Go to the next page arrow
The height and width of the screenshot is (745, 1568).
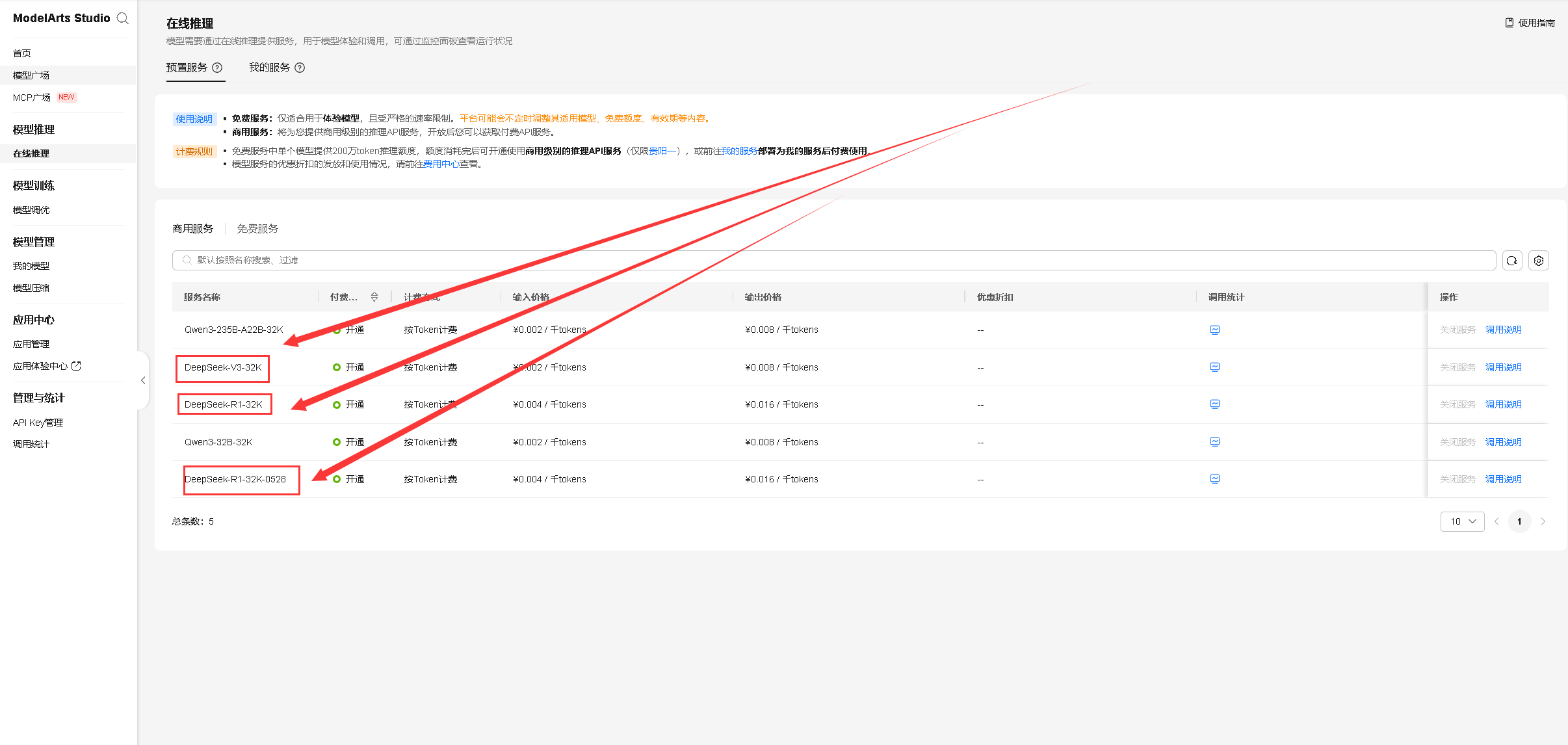click(x=1543, y=521)
